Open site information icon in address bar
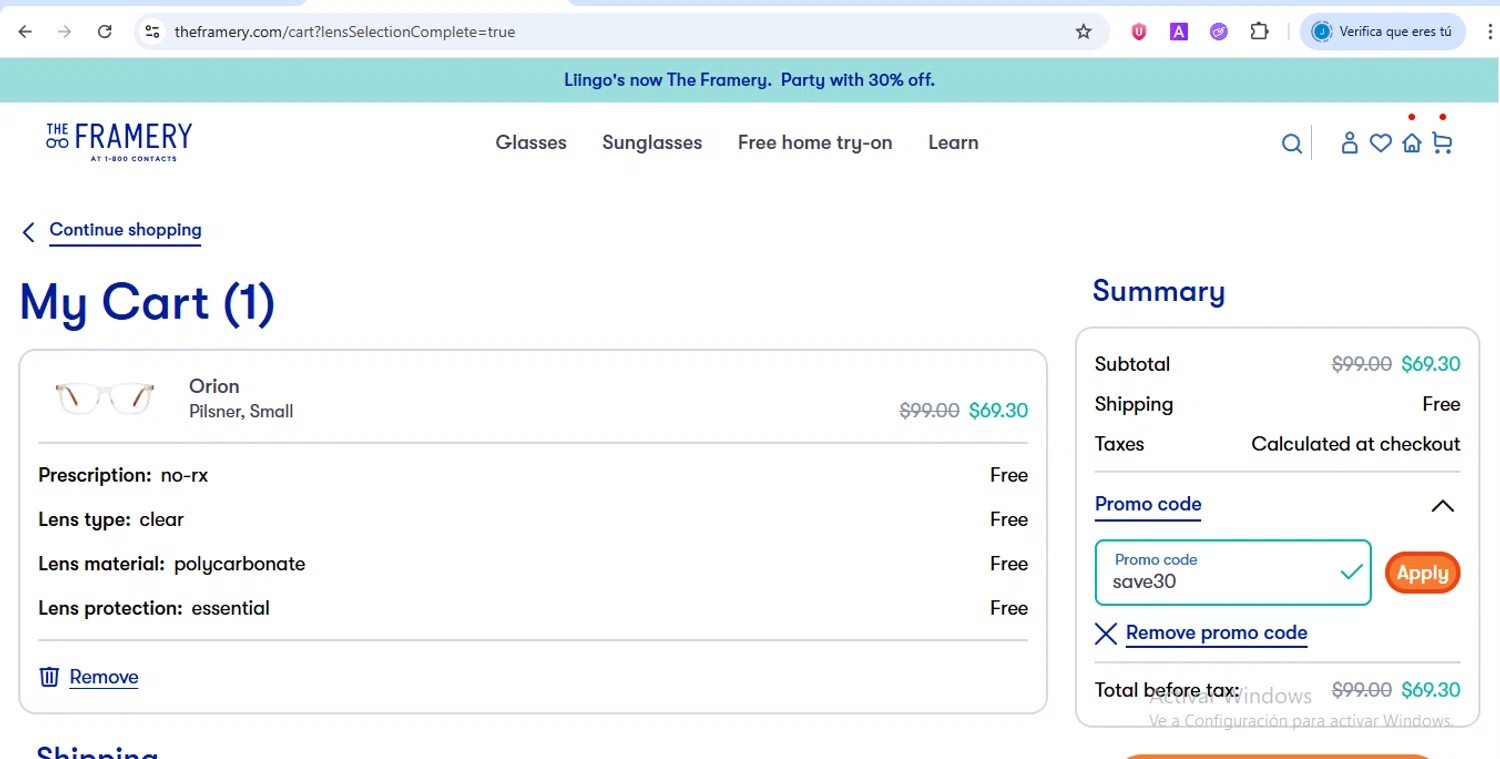 (x=152, y=32)
